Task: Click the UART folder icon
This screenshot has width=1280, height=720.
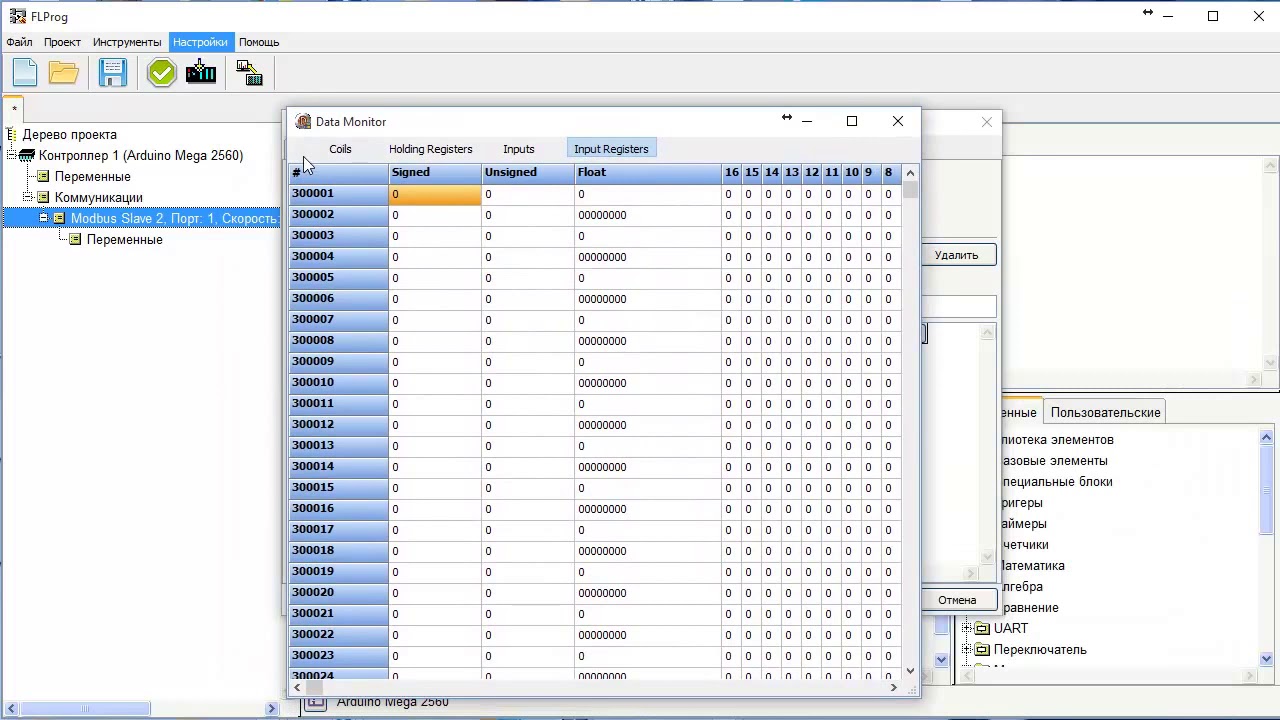Action: pyautogui.click(x=982, y=629)
